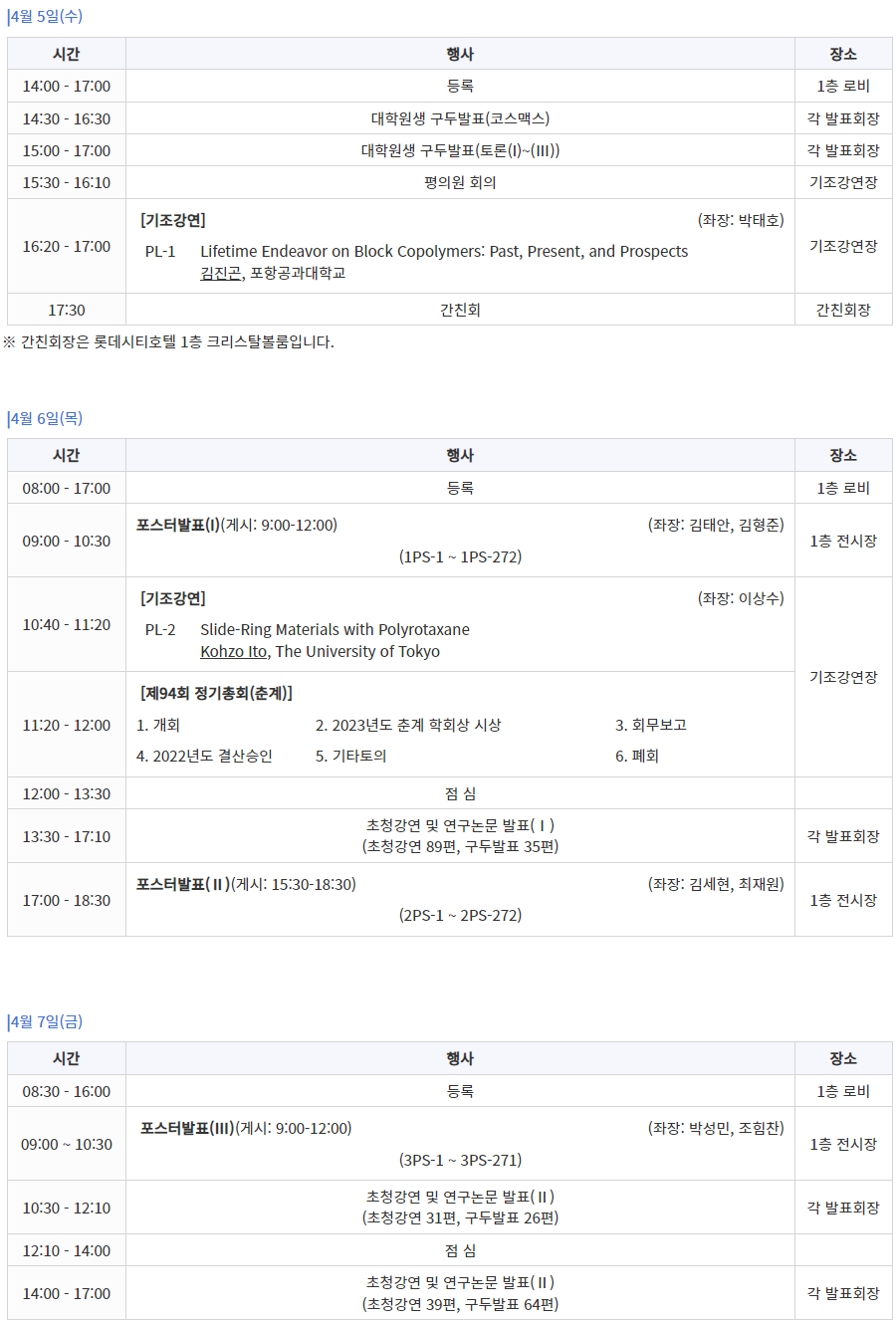Screen dimensions: 896x1323
Task: Click the 2PS-1 ~ 2PS-272 range text
Action: pos(460,915)
